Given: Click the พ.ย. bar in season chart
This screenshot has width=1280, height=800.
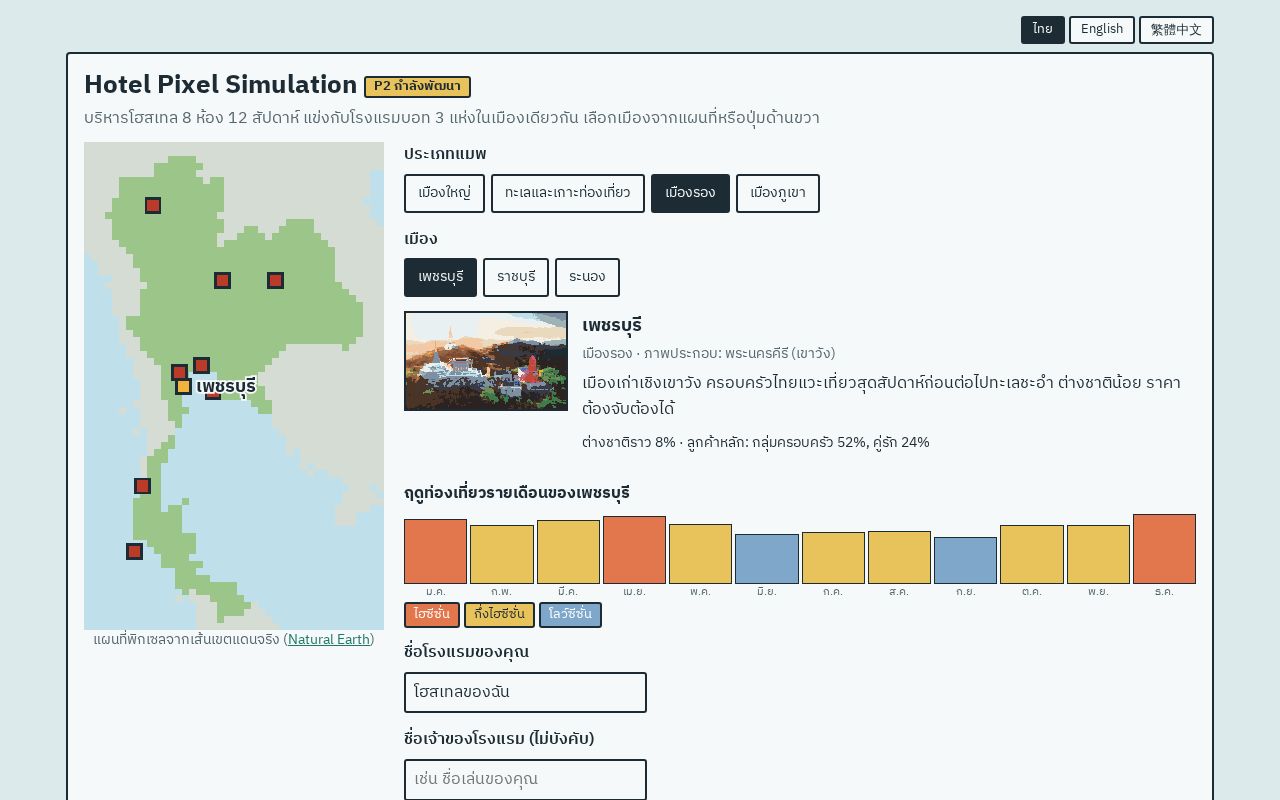Looking at the screenshot, I should click(1098, 554).
